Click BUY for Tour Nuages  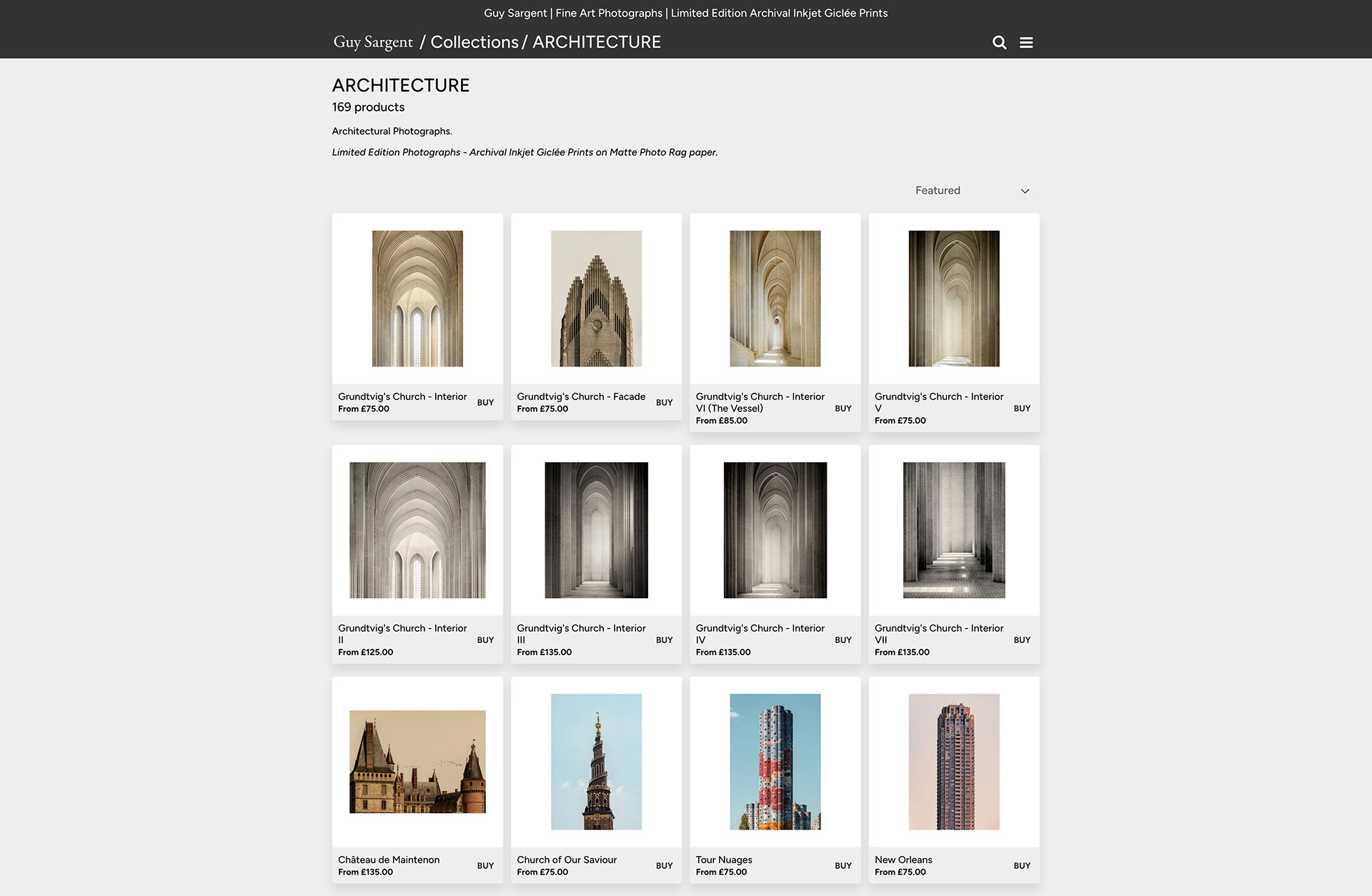[843, 866]
